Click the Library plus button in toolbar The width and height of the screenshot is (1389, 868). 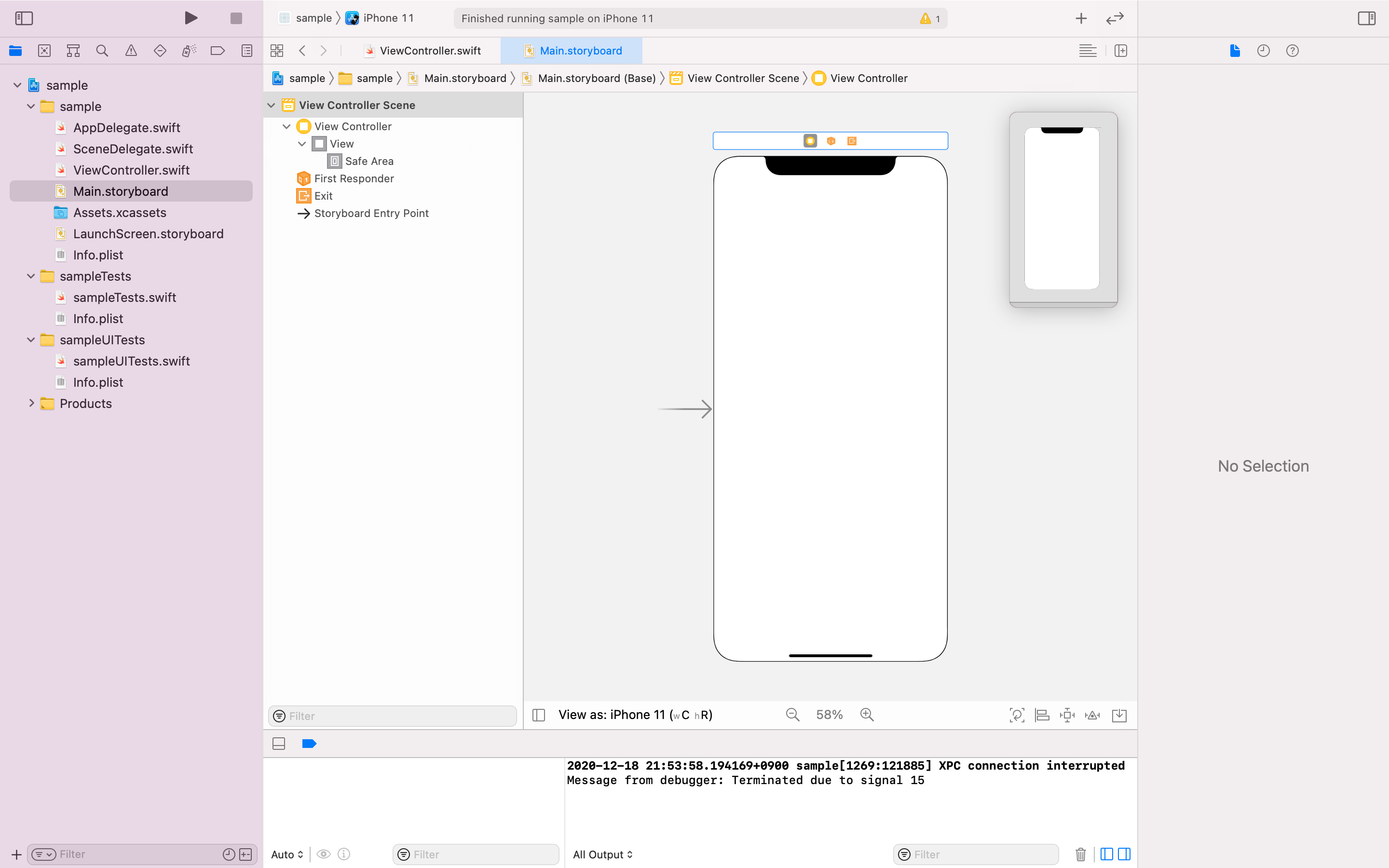1081,18
